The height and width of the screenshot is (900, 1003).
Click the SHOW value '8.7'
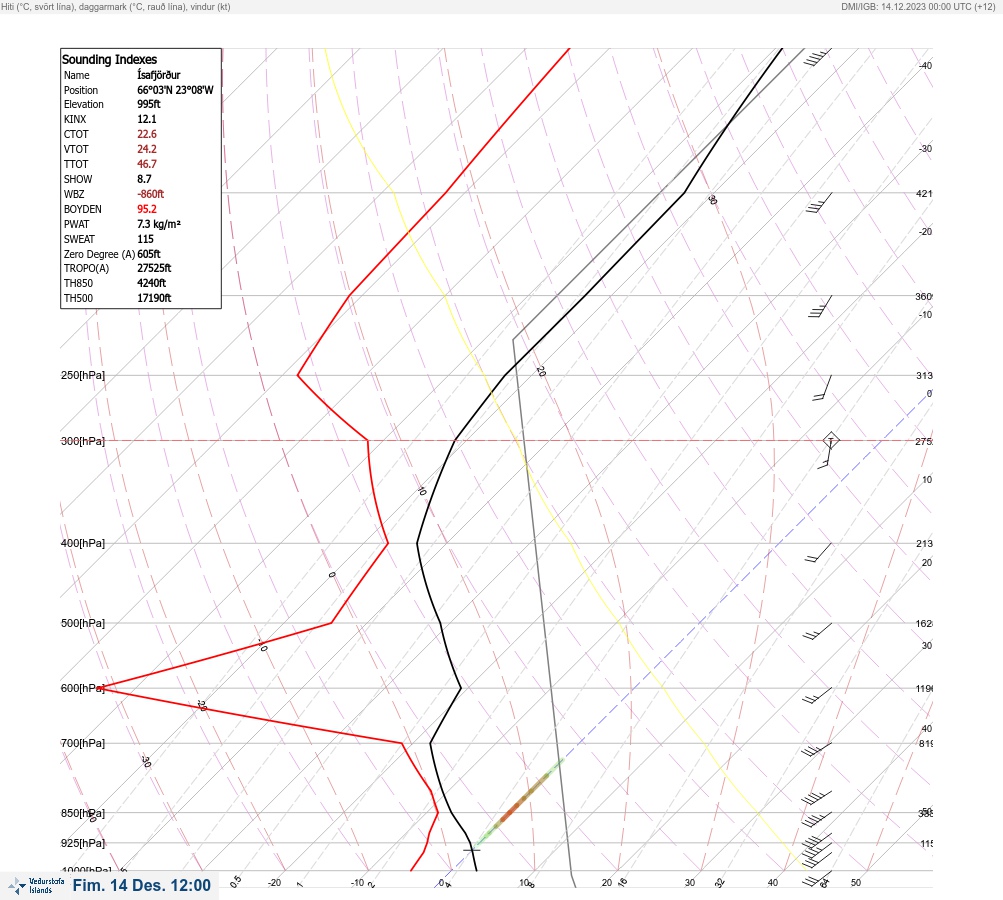pos(144,179)
